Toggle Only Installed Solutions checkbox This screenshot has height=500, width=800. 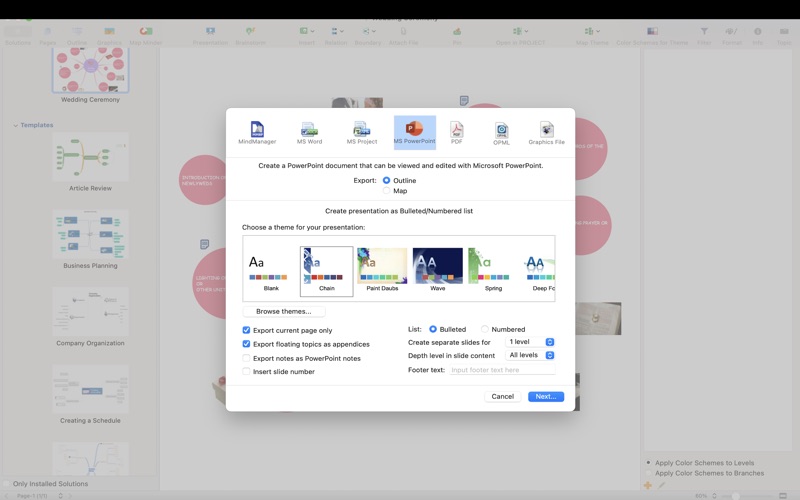[7, 484]
